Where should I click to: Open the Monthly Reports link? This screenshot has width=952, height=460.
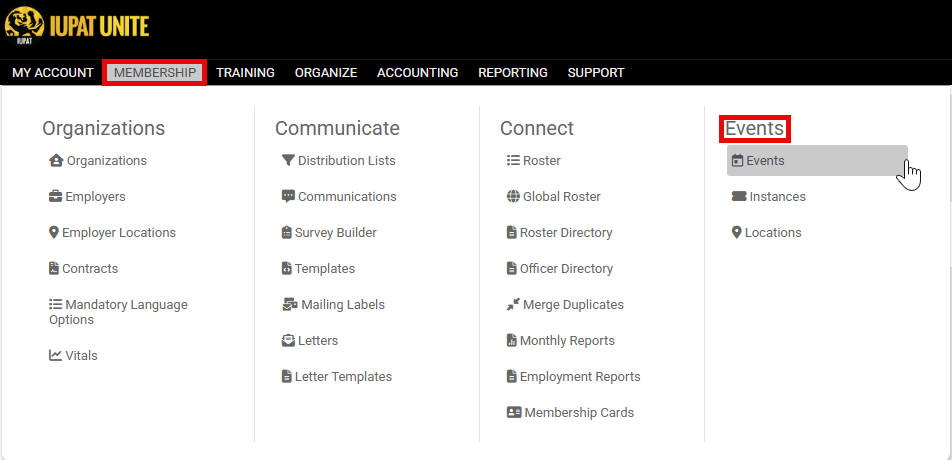click(x=567, y=340)
